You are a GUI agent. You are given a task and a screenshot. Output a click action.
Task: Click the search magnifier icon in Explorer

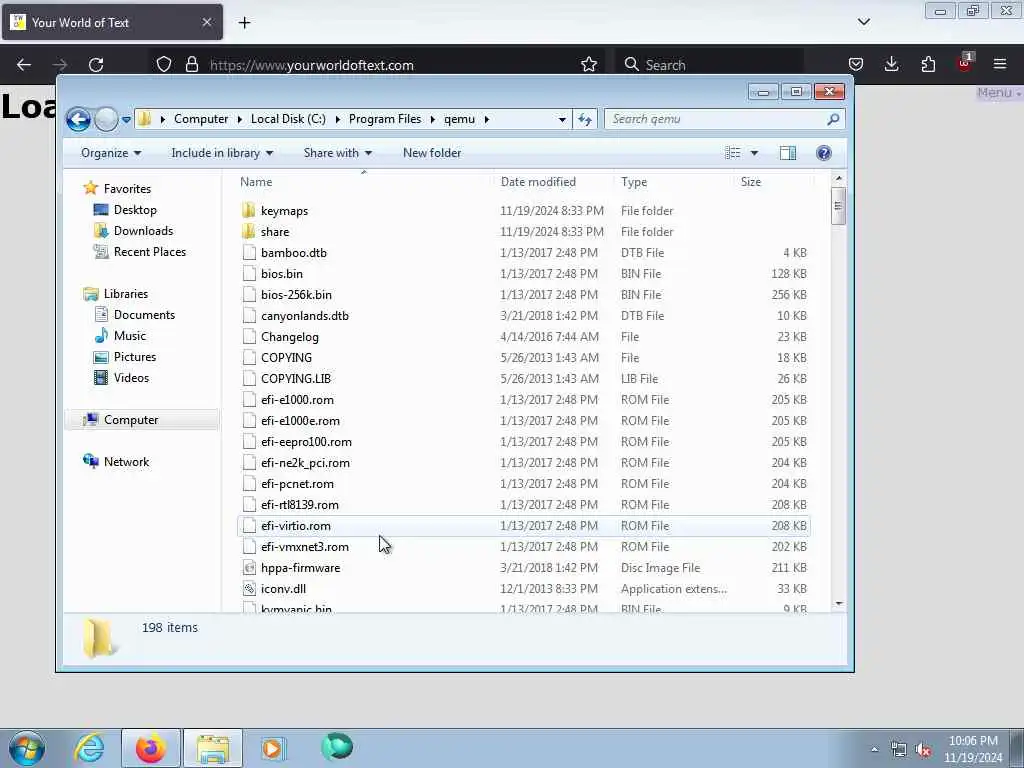point(833,119)
